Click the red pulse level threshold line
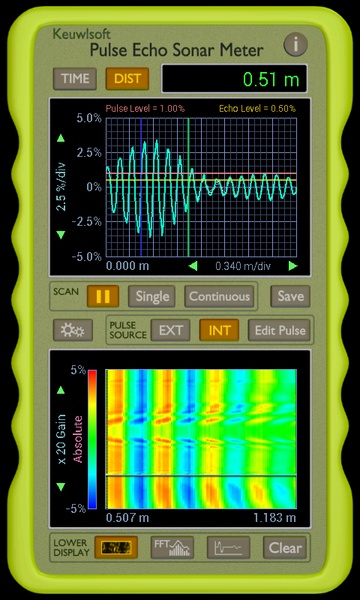Image resolution: width=360 pixels, height=600 pixels. click(201, 173)
